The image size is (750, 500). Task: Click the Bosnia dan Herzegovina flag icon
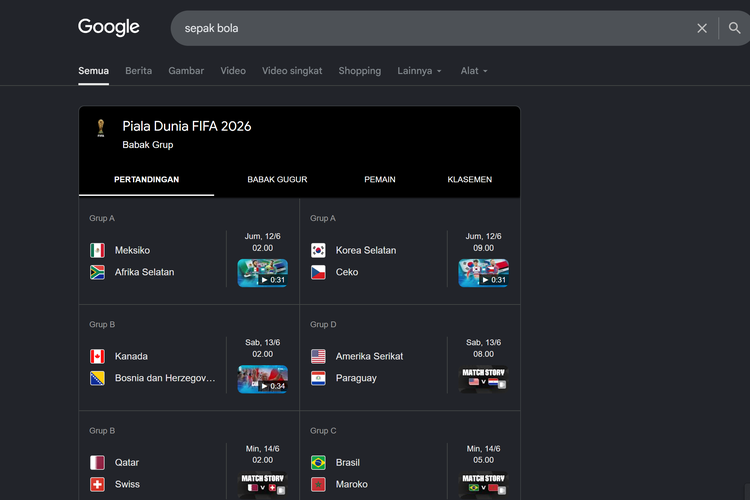pos(98,378)
